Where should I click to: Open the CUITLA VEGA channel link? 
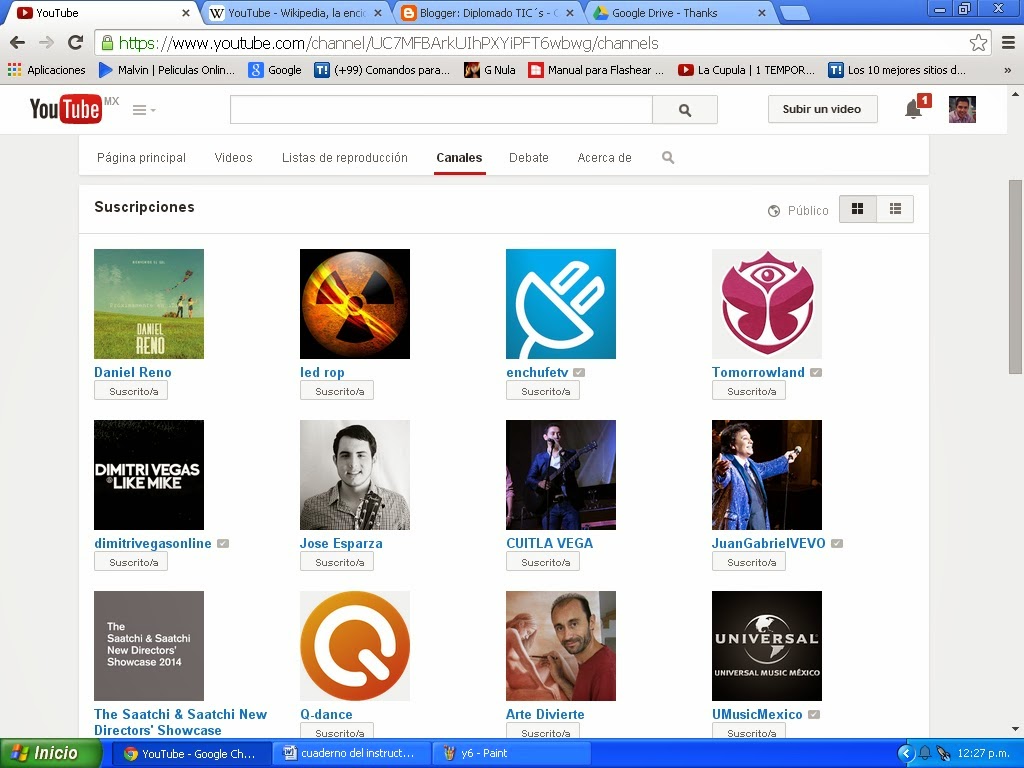[549, 543]
